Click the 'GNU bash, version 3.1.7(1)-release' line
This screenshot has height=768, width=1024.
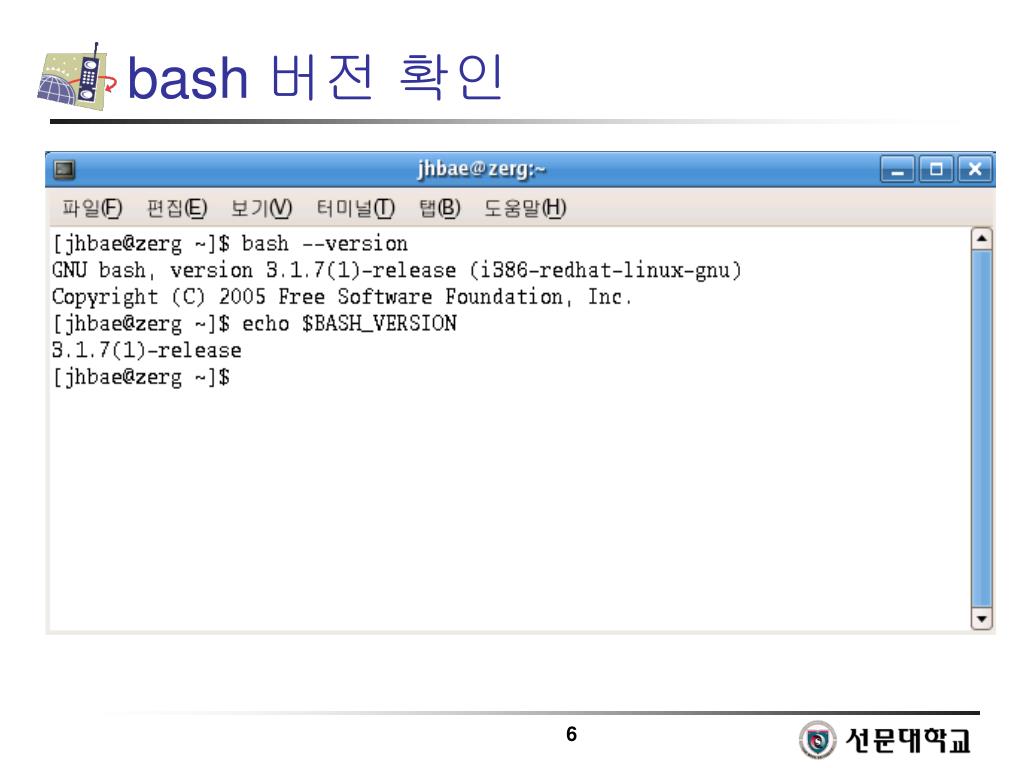(x=397, y=270)
